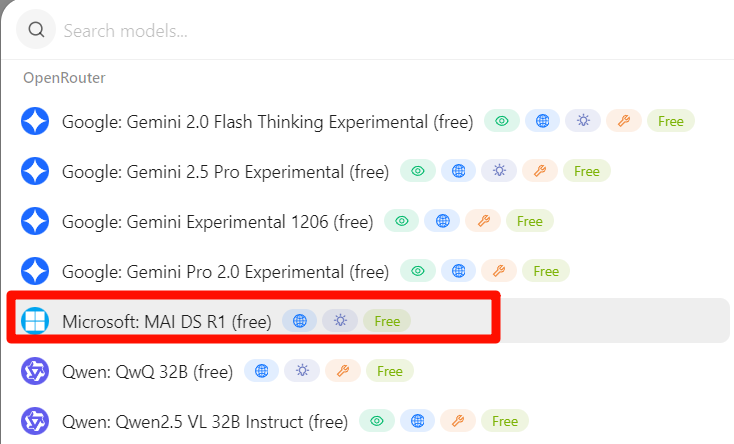Click the web globe badge on Gemini 2.0 Flash Thinking
The height and width of the screenshot is (444, 734).
point(542,121)
